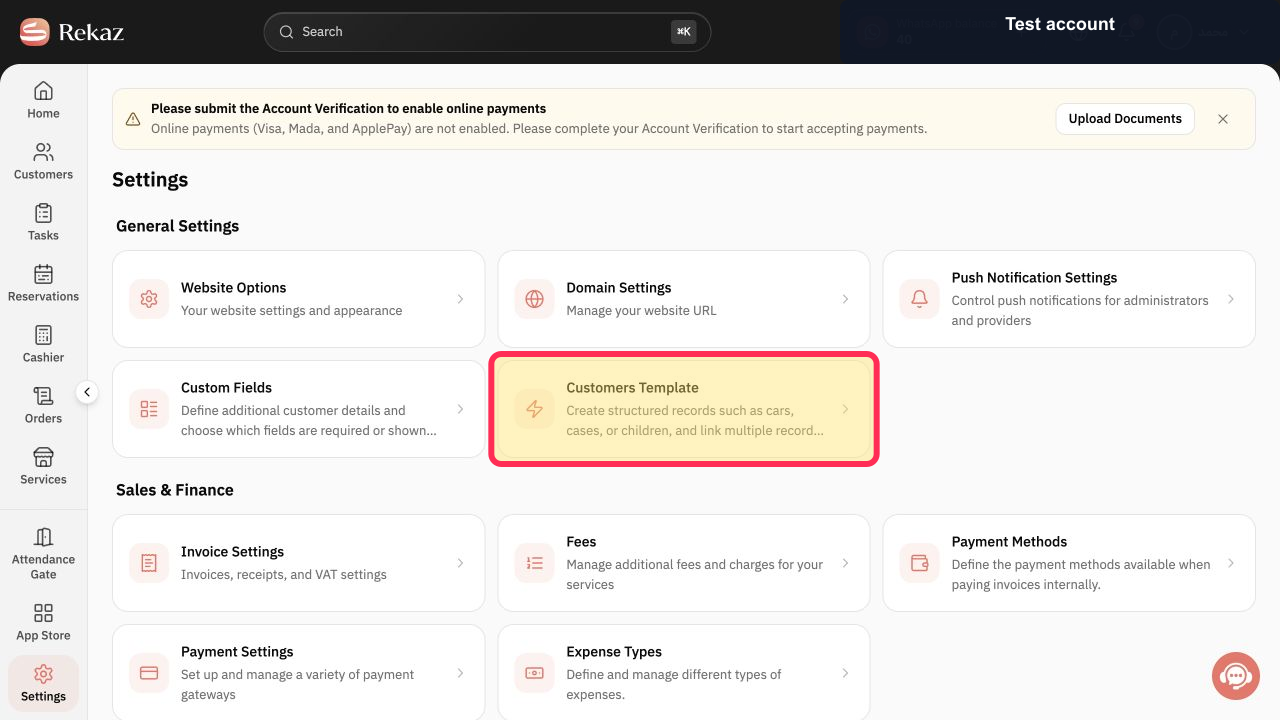Expand Website Options via its chevron
Image resolution: width=1280 pixels, height=720 pixels.
460,299
